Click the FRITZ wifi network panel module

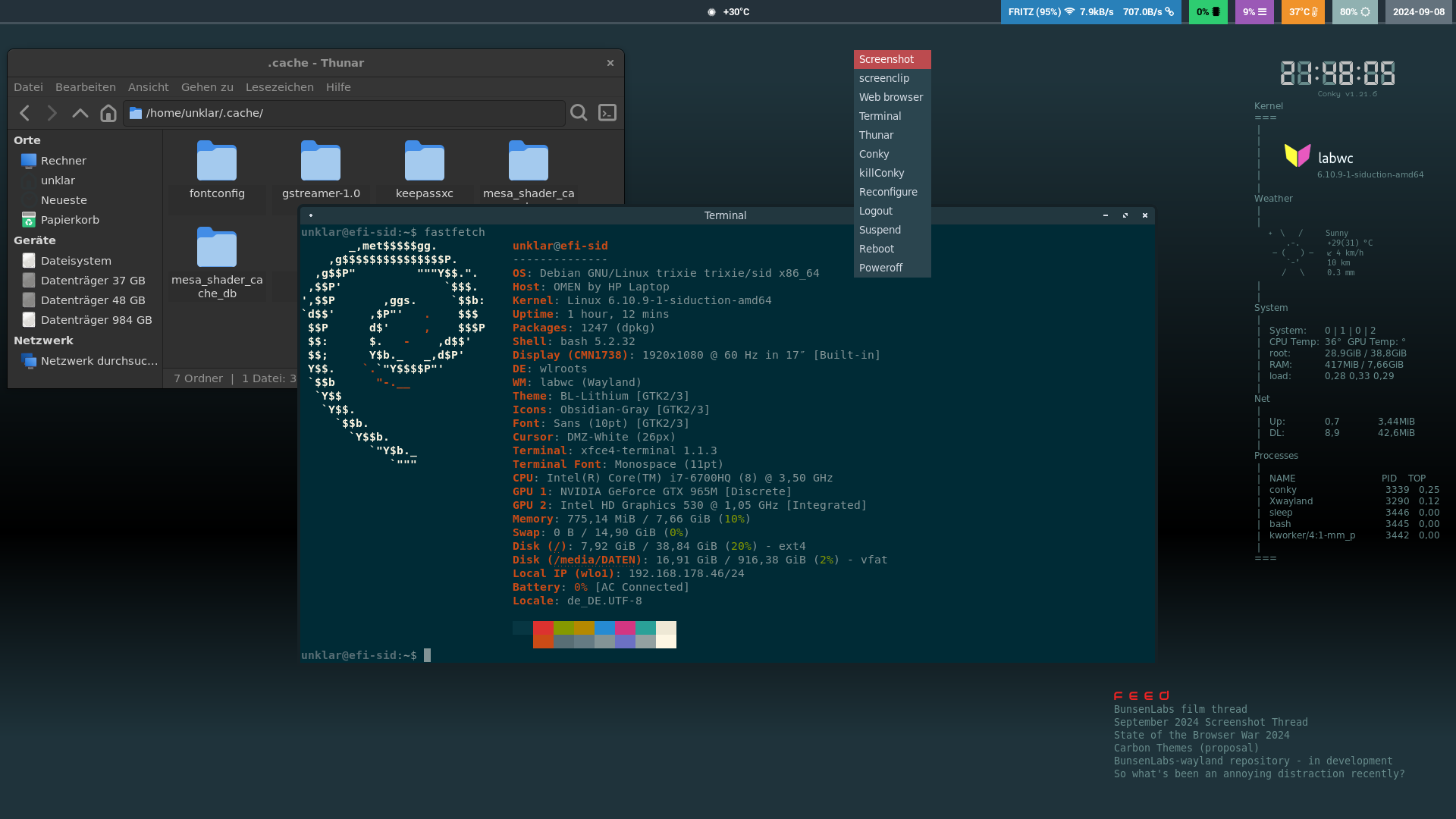click(x=1090, y=12)
